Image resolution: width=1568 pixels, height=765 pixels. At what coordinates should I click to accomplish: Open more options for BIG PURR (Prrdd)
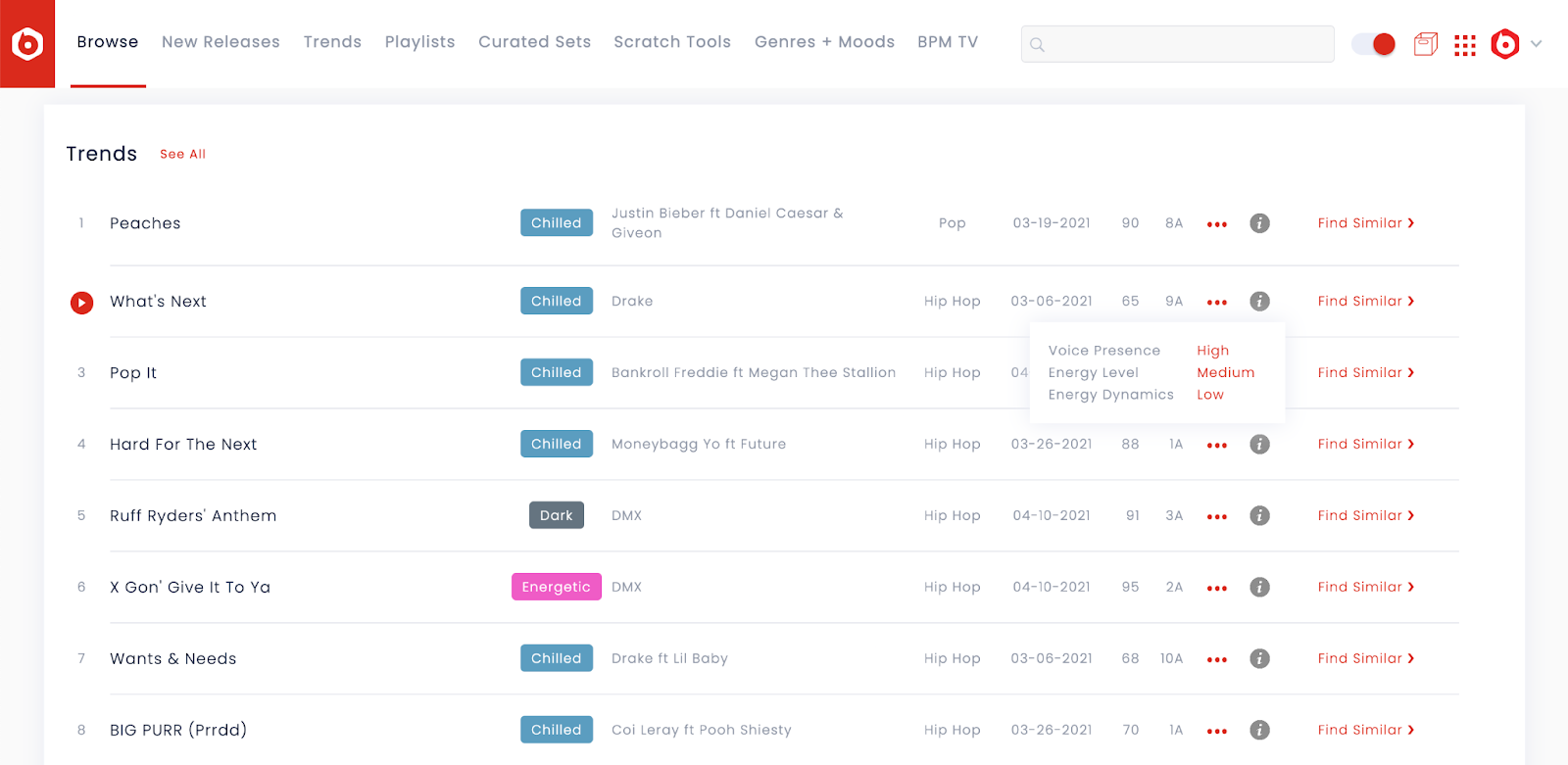coord(1217,732)
